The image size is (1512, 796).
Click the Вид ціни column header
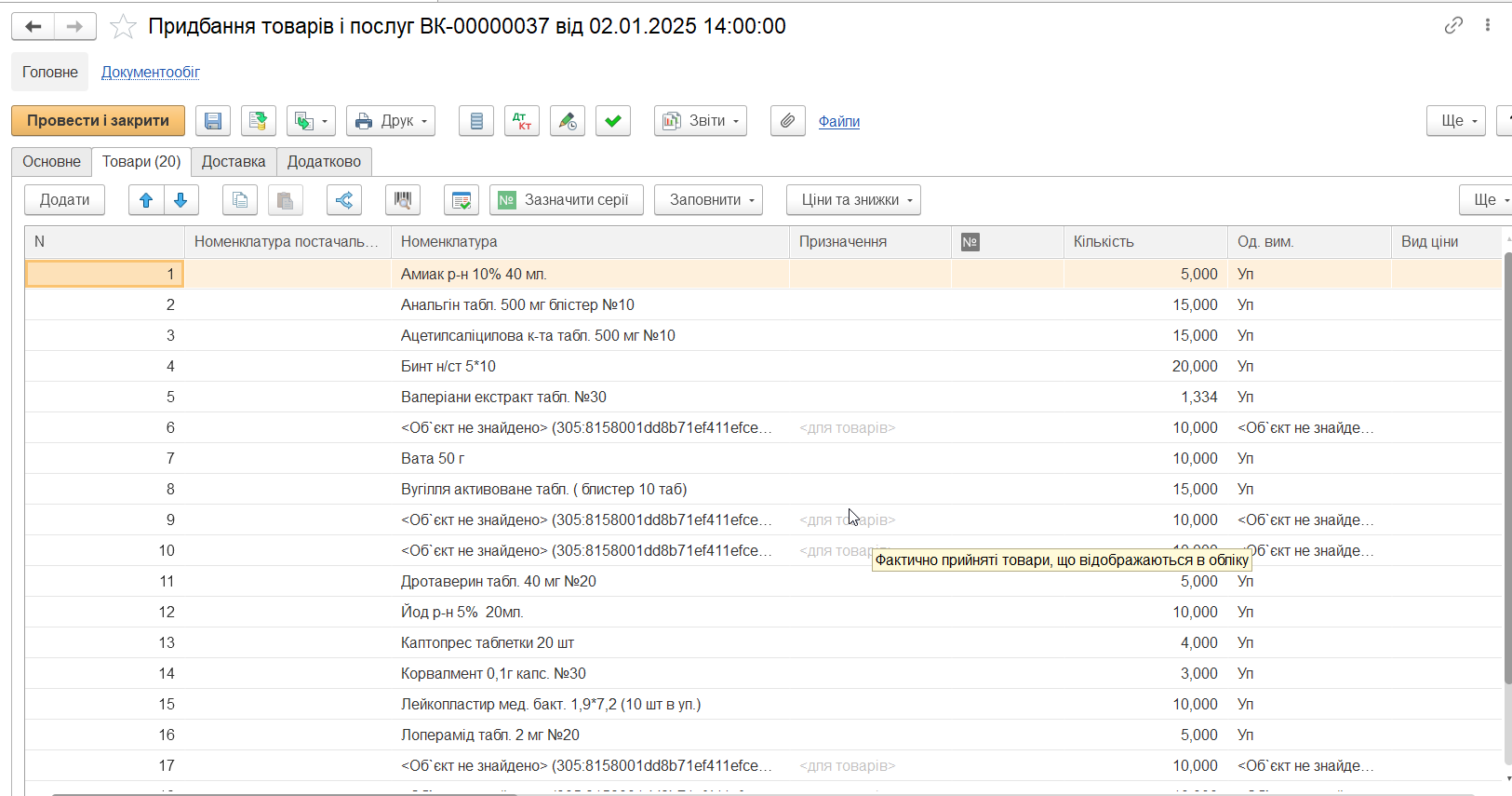pos(1446,242)
